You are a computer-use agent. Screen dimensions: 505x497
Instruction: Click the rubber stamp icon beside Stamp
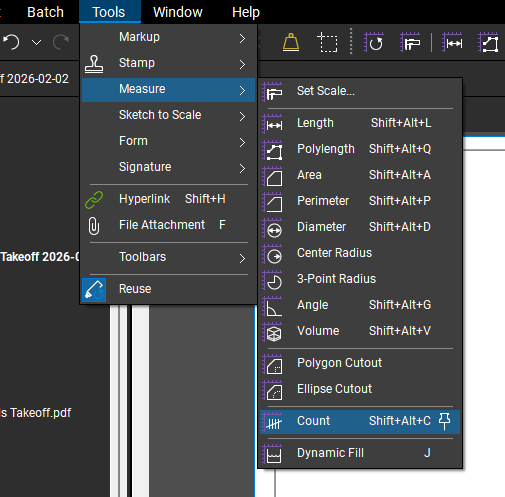click(94, 64)
